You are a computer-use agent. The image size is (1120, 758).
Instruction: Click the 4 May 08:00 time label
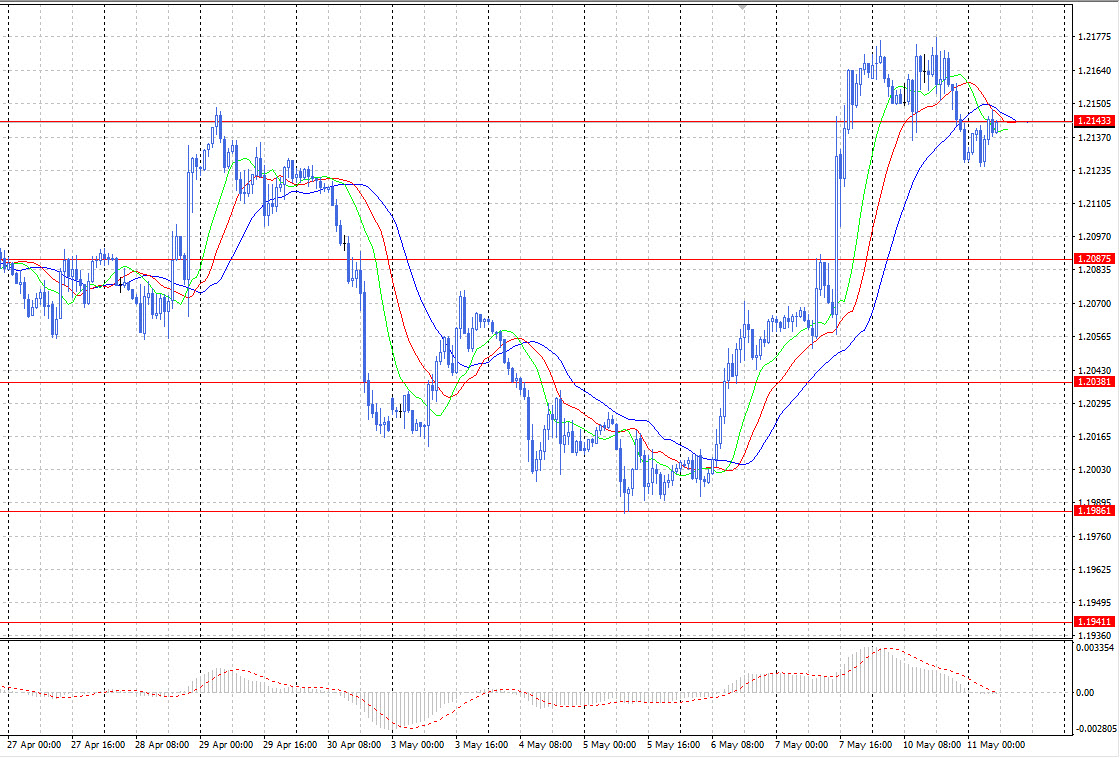545,744
